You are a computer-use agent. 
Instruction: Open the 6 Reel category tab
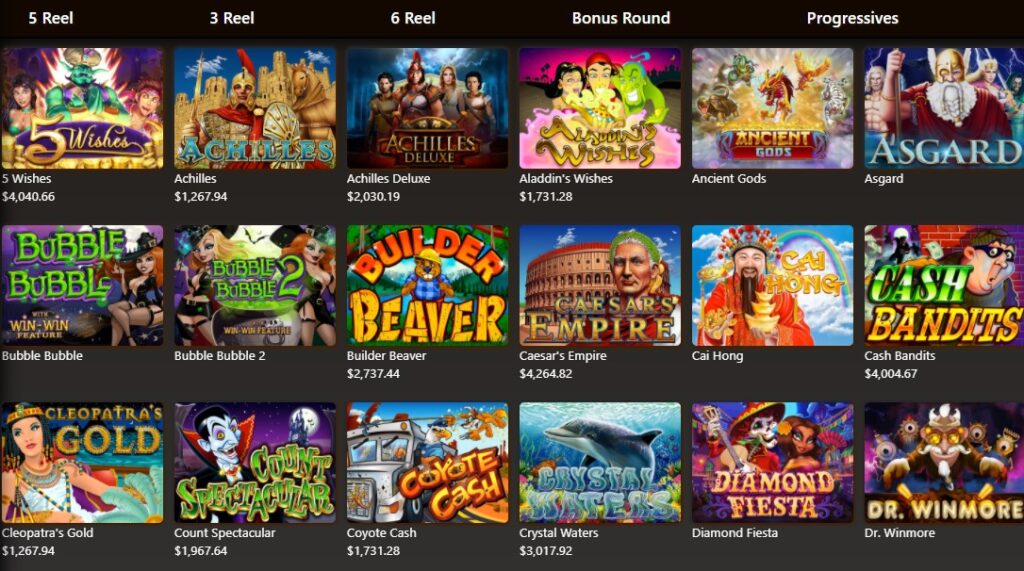tap(413, 18)
